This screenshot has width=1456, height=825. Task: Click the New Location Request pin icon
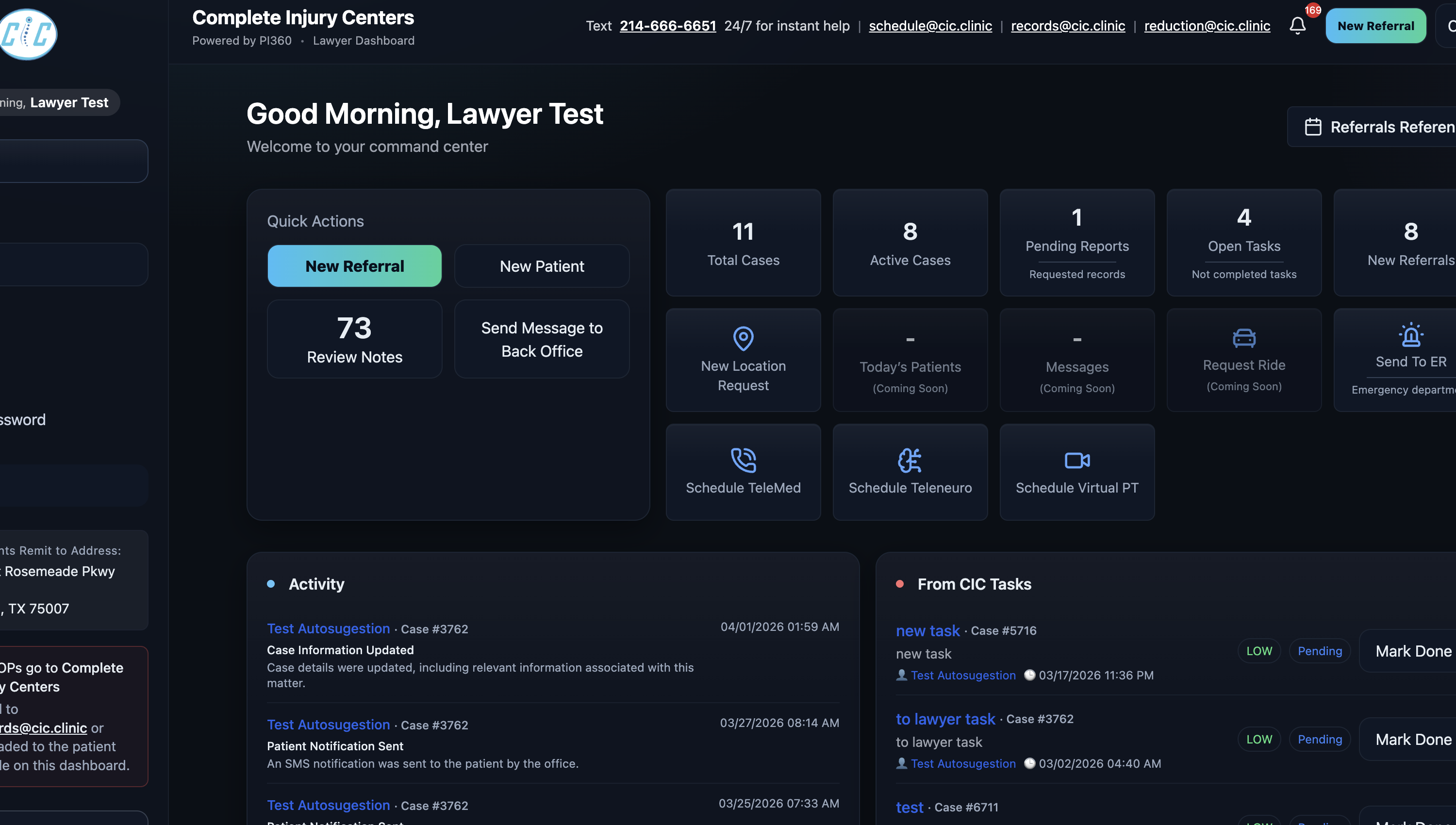(x=744, y=338)
